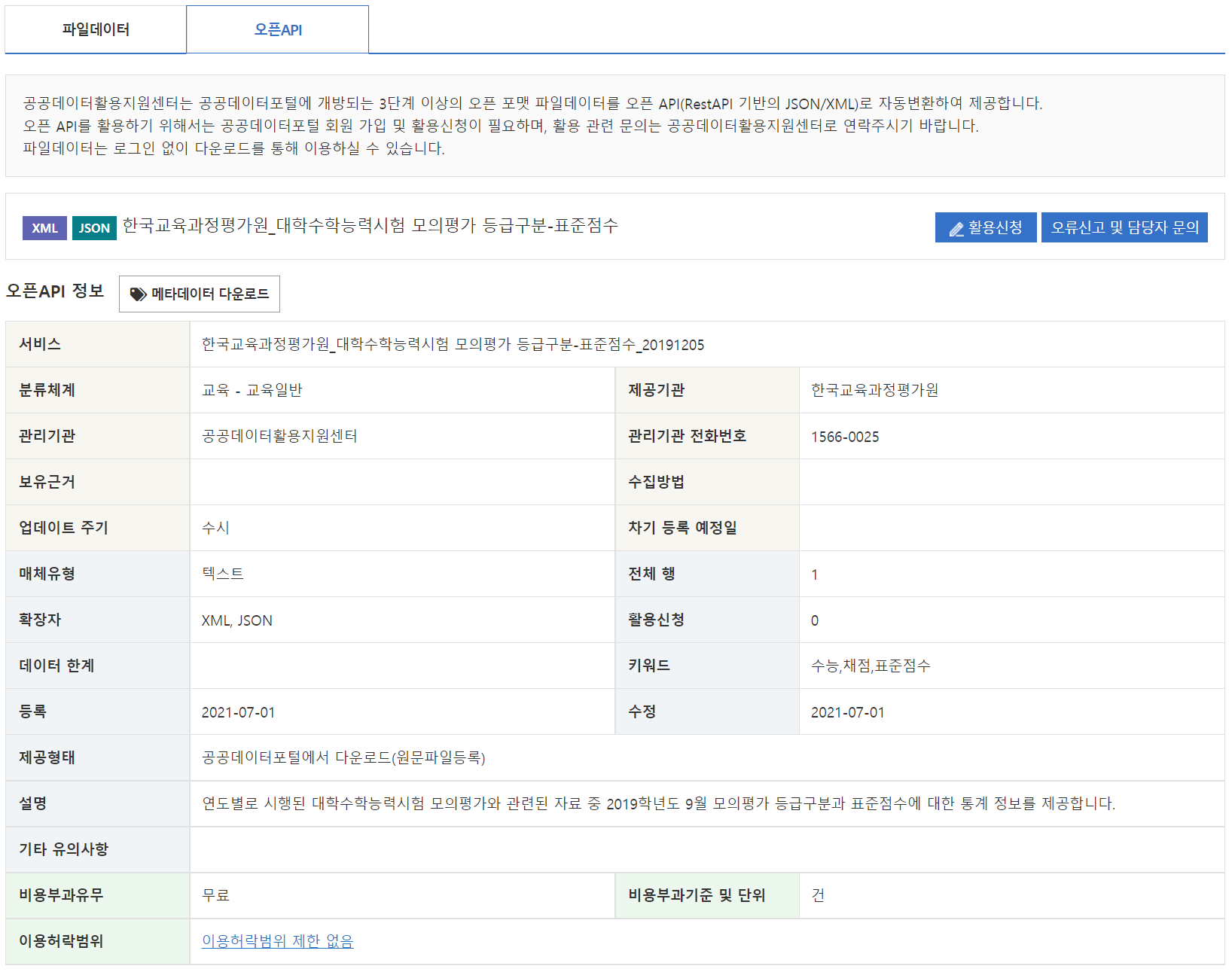1232x972 pixels.
Task: Click the cost value 무료
Action: [215, 895]
